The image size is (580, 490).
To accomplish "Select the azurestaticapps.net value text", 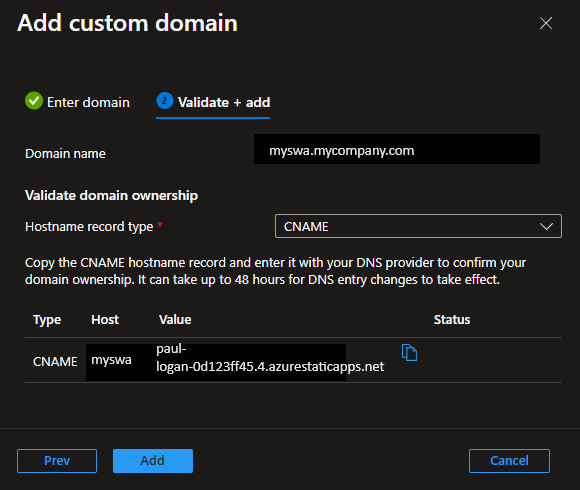I will coord(270,358).
